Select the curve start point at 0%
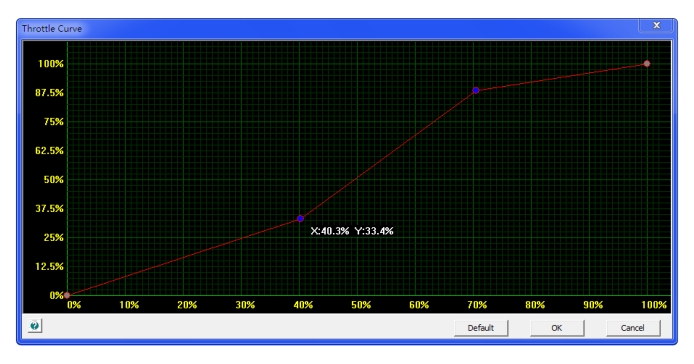Screen dimensions: 694x364 pos(67,295)
